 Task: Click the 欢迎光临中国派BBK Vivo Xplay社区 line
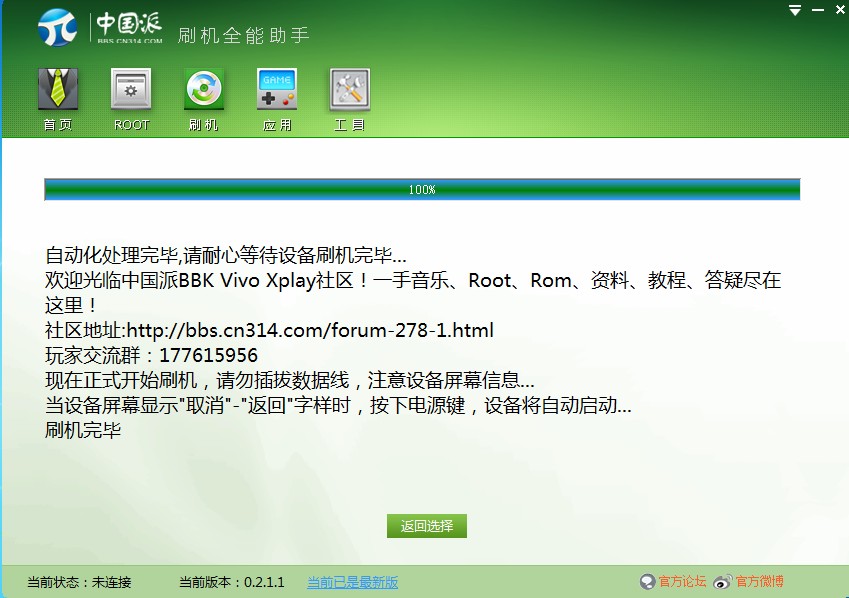tap(413, 292)
